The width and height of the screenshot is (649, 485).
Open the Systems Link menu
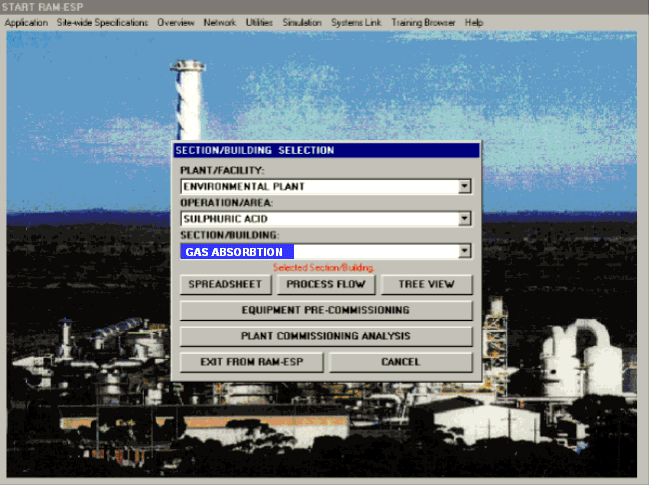click(x=356, y=23)
